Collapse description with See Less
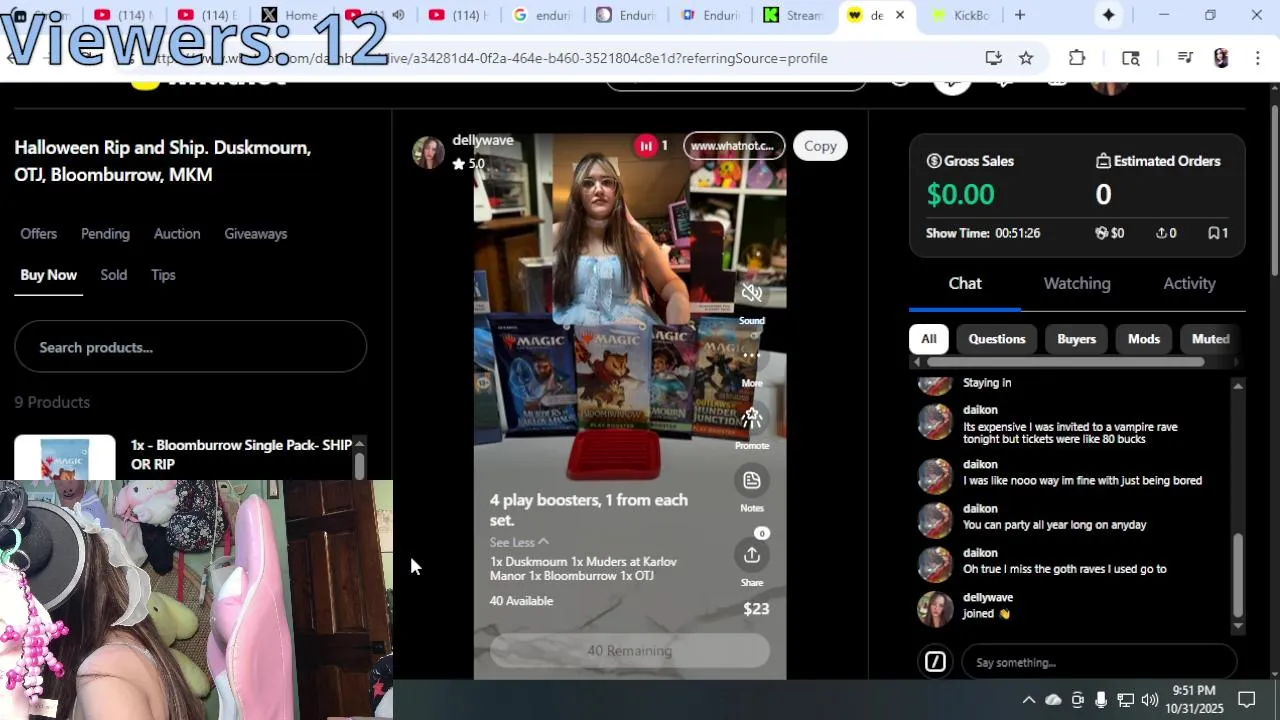This screenshot has height=720, width=1280. point(519,542)
